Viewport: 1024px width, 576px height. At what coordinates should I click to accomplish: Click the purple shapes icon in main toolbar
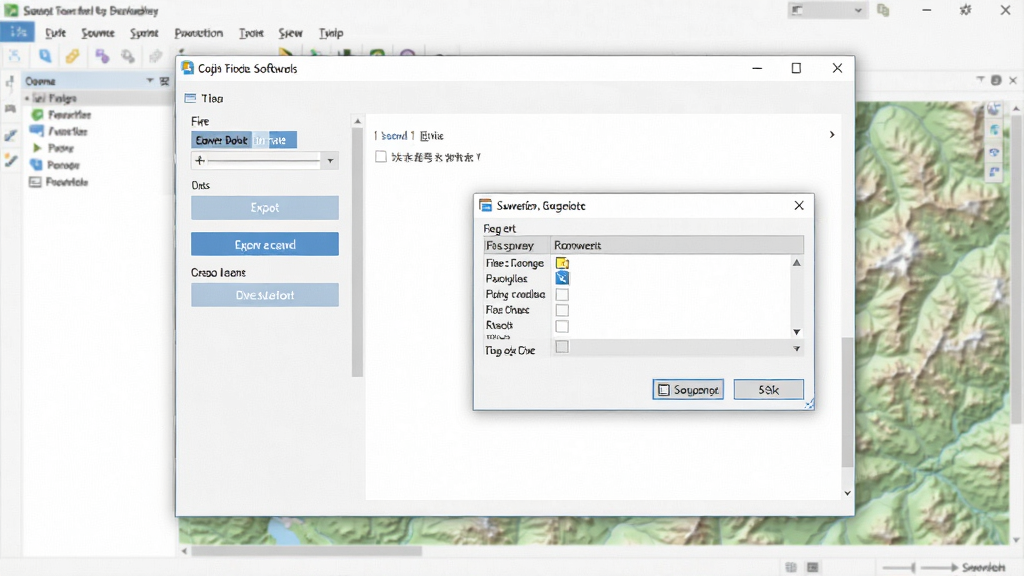(x=102, y=56)
